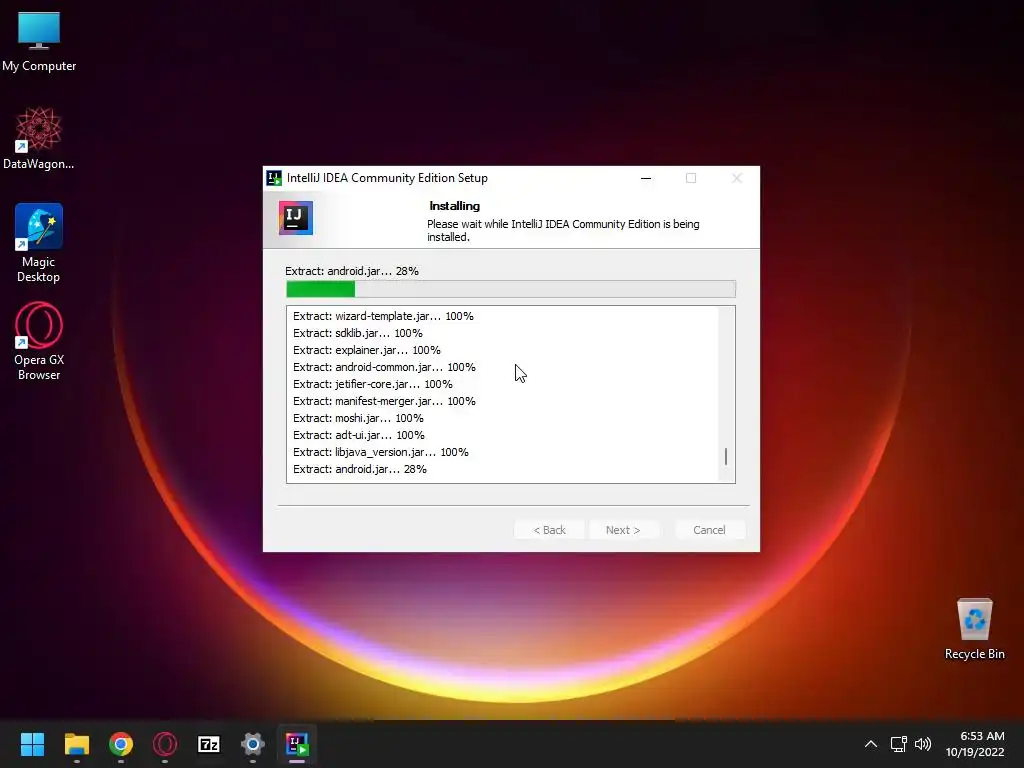
Task: Click the 'Extract: wizard-template.jar... 100%' log line
Action: (383, 316)
